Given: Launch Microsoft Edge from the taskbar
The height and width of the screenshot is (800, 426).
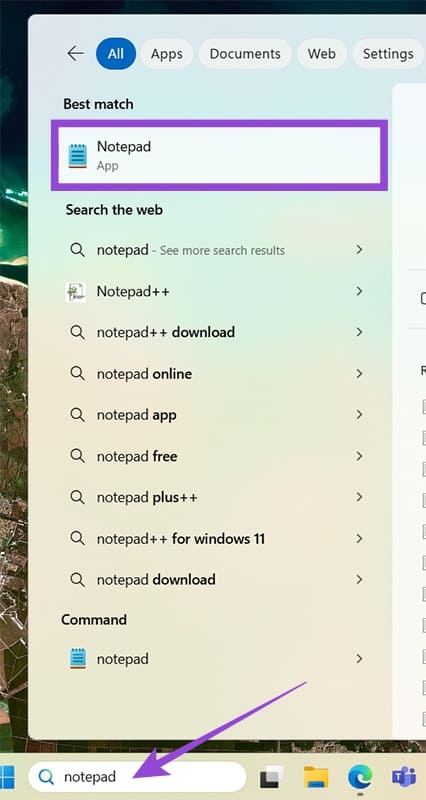Looking at the screenshot, I should point(360,777).
